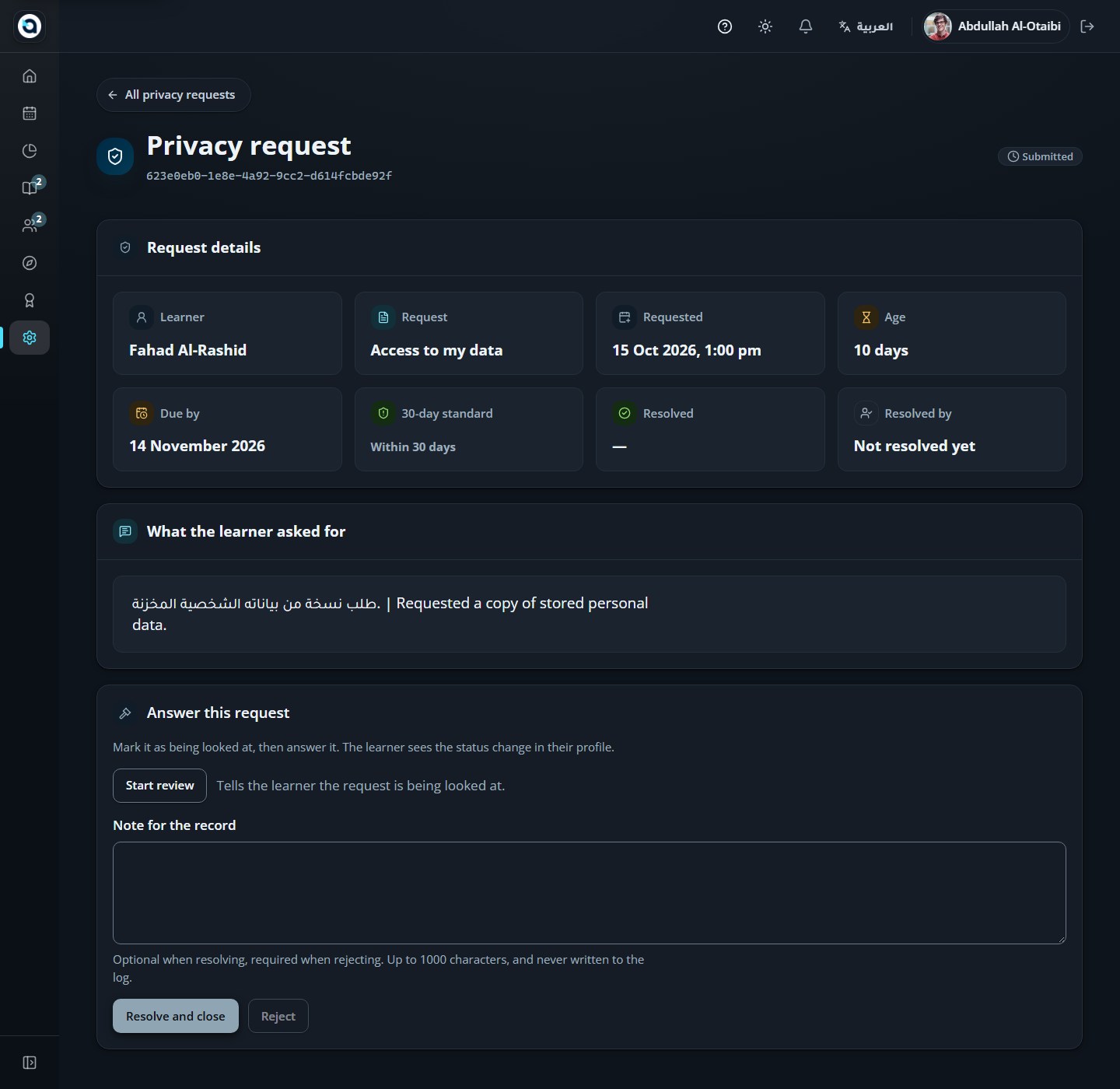Open the users icon with badge 2
This screenshot has height=1089, width=1120.
(30, 226)
